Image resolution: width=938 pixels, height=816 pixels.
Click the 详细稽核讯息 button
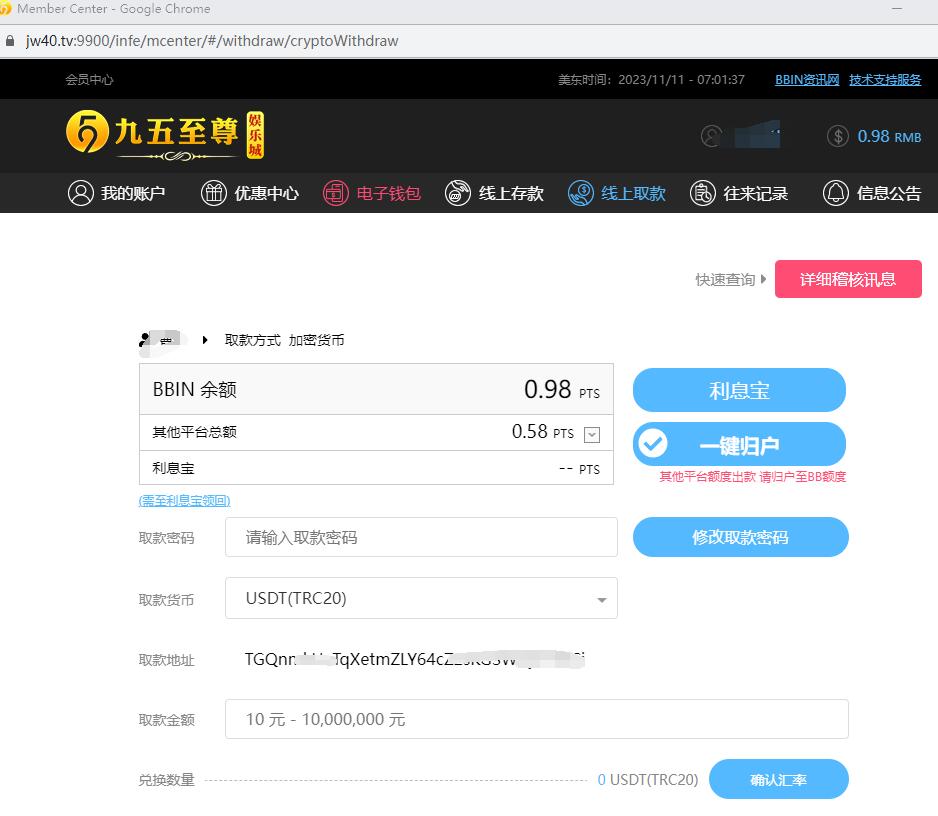[x=847, y=279]
